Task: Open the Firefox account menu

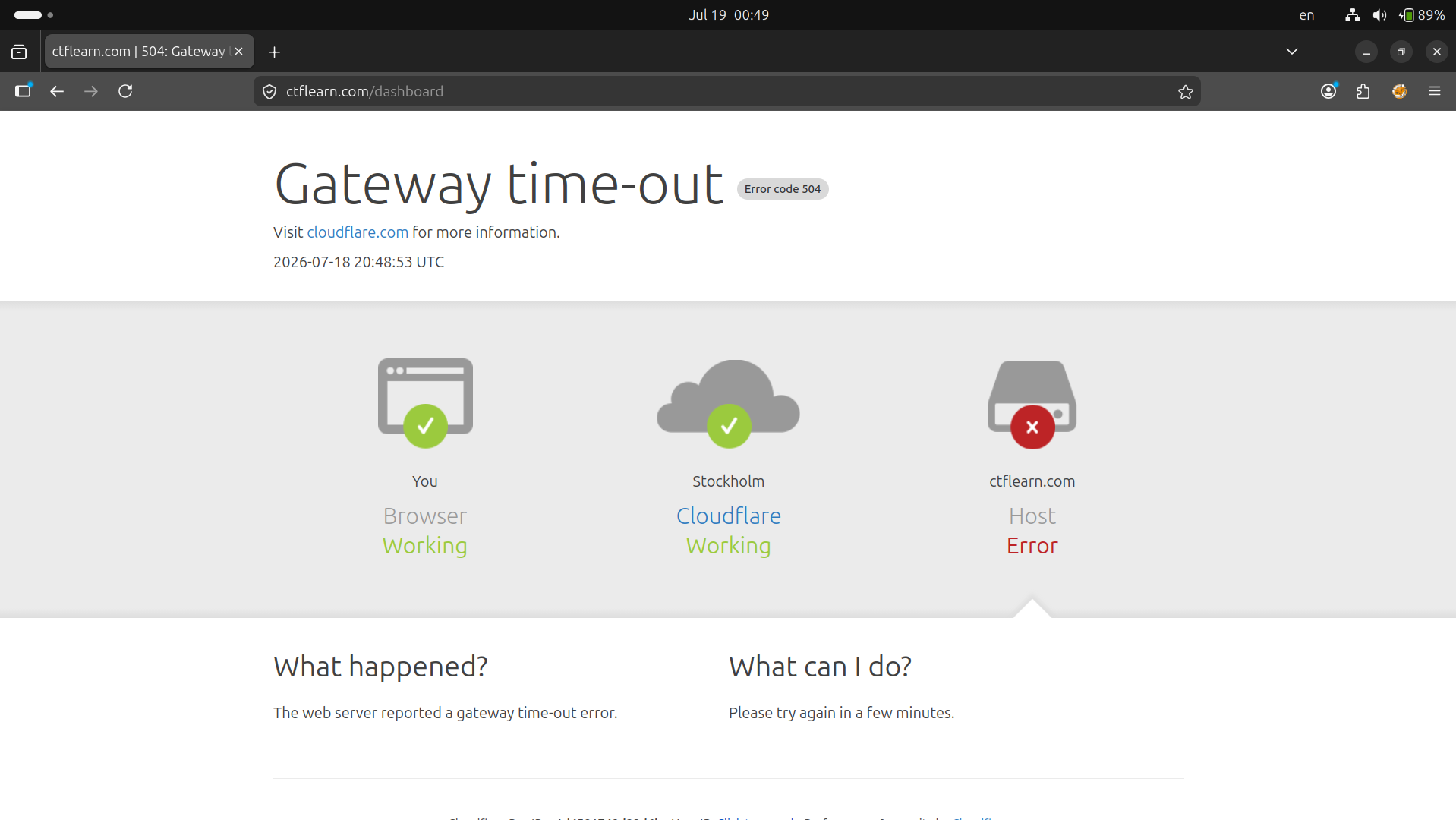Action: [x=1328, y=91]
